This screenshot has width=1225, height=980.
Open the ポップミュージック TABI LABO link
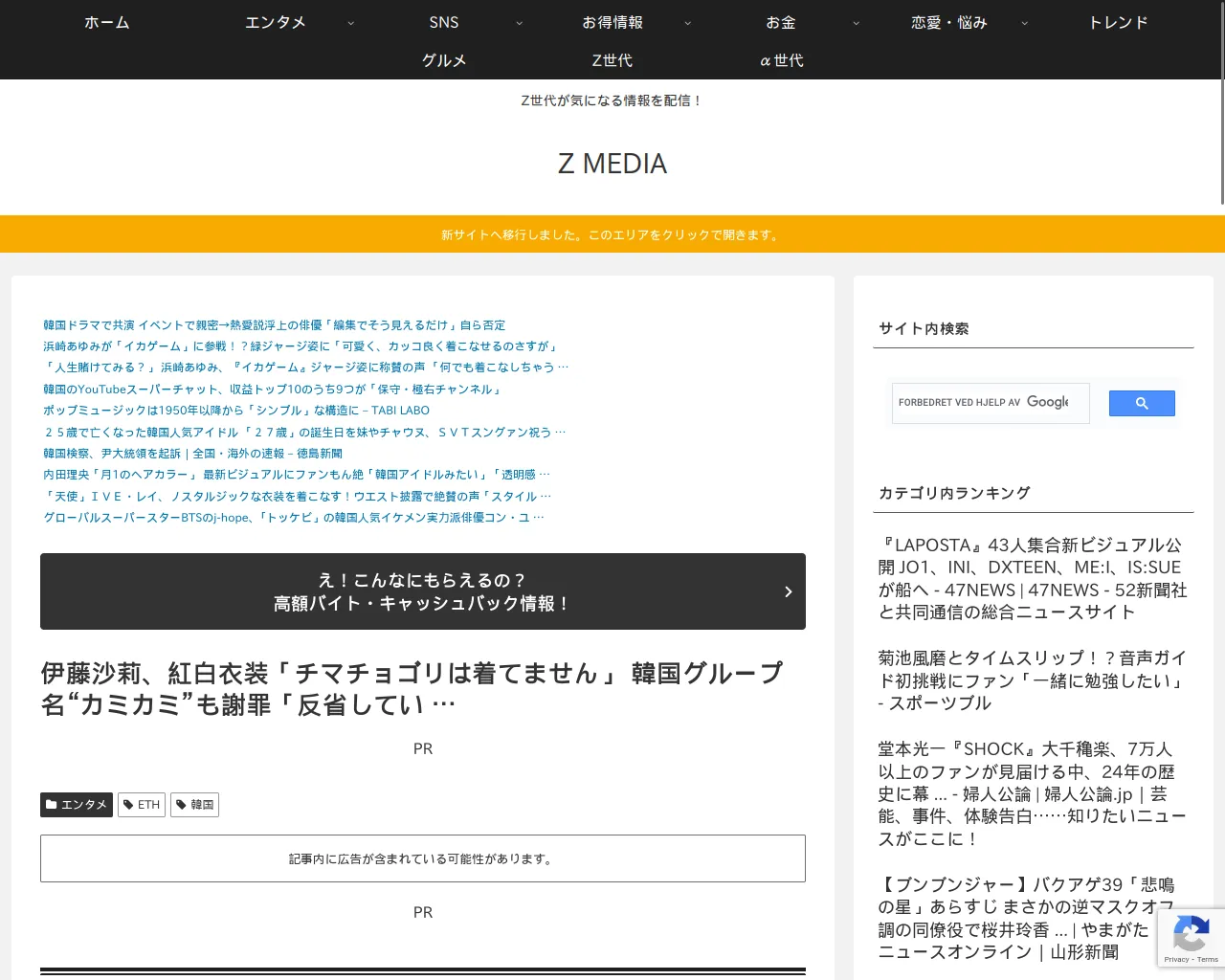236,411
